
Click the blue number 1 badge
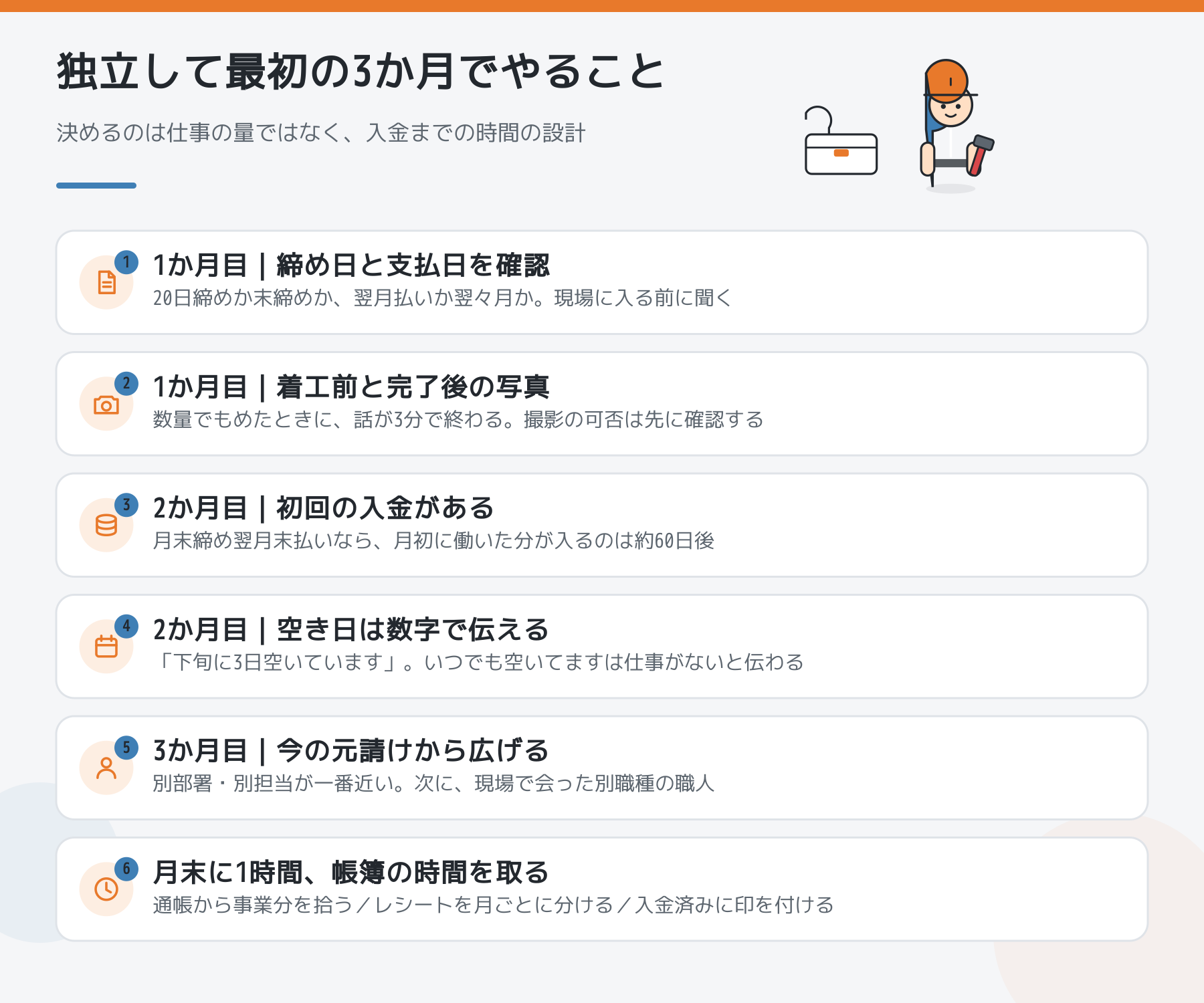coord(126,262)
